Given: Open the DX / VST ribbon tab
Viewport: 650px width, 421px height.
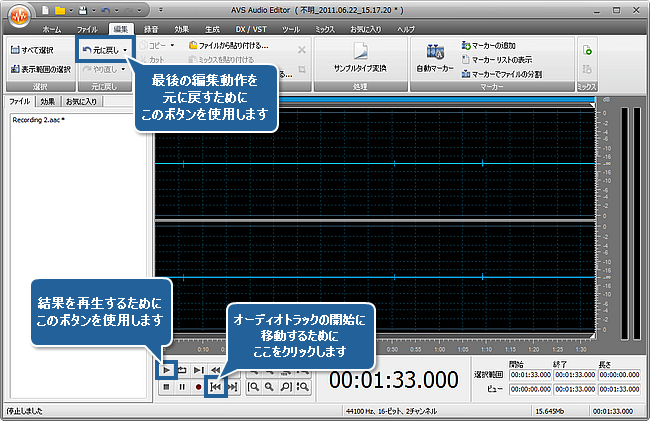Looking at the screenshot, I should pos(251,29).
